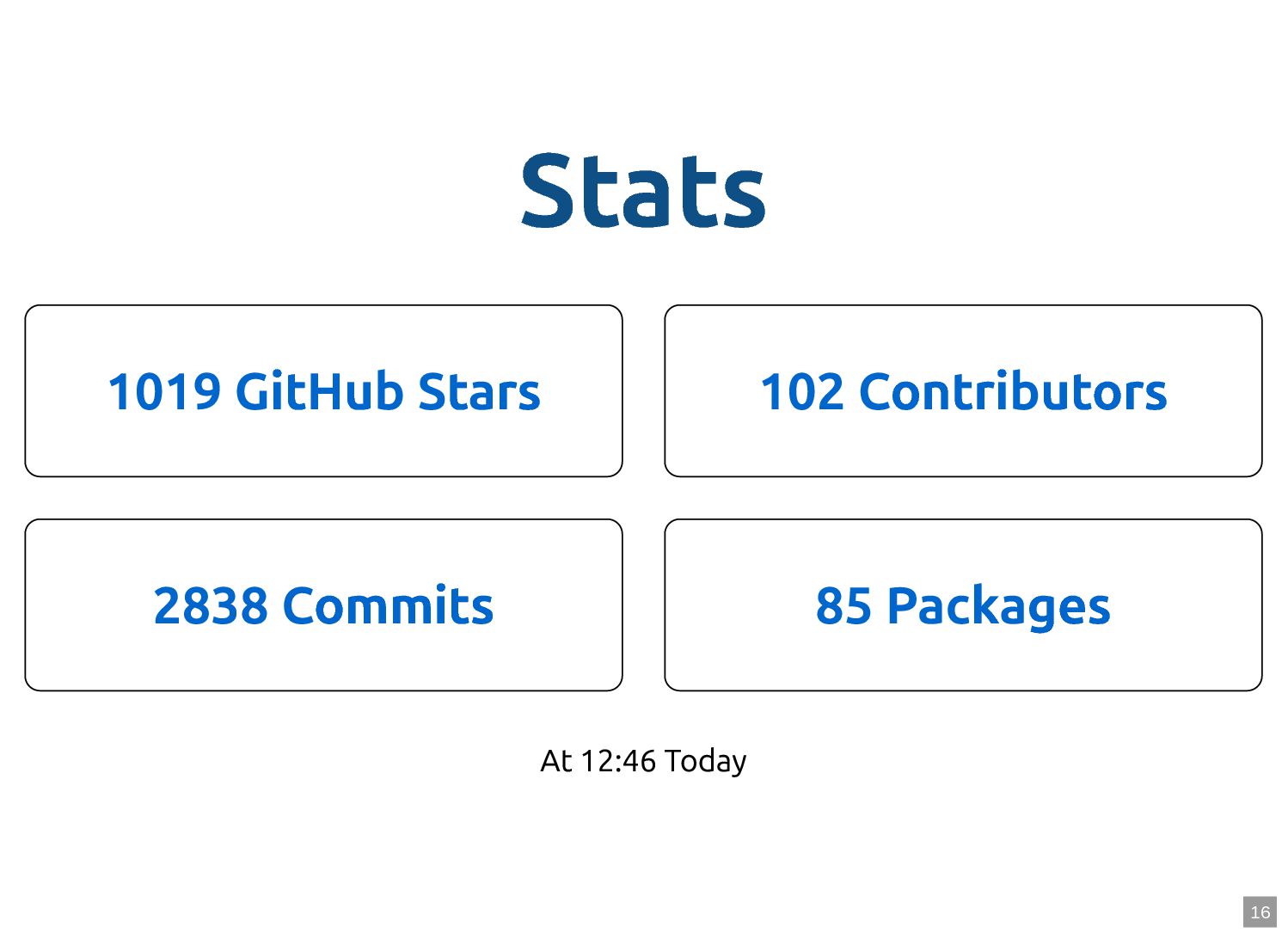Screen dimensions: 1288x939
Task: Select the 2838 Commits box
Action: pos(323,605)
